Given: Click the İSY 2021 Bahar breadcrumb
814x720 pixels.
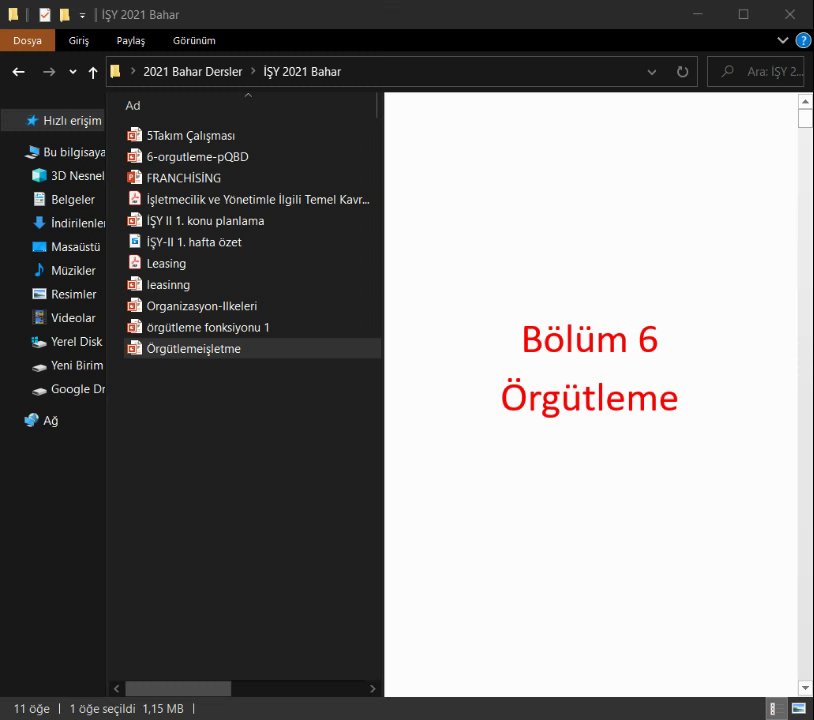Looking at the screenshot, I should pyautogui.click(x=302, y=72).
